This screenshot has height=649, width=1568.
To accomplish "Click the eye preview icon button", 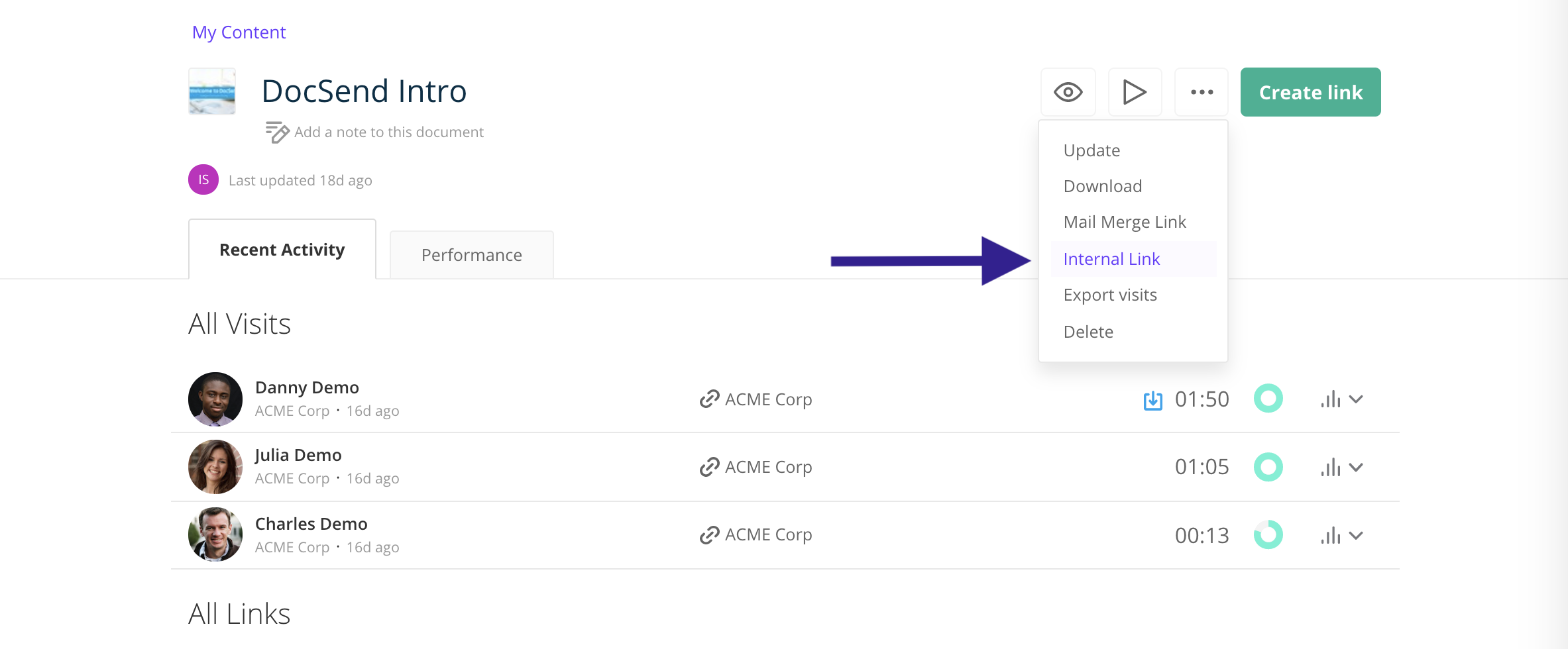I will point(1068,92).
